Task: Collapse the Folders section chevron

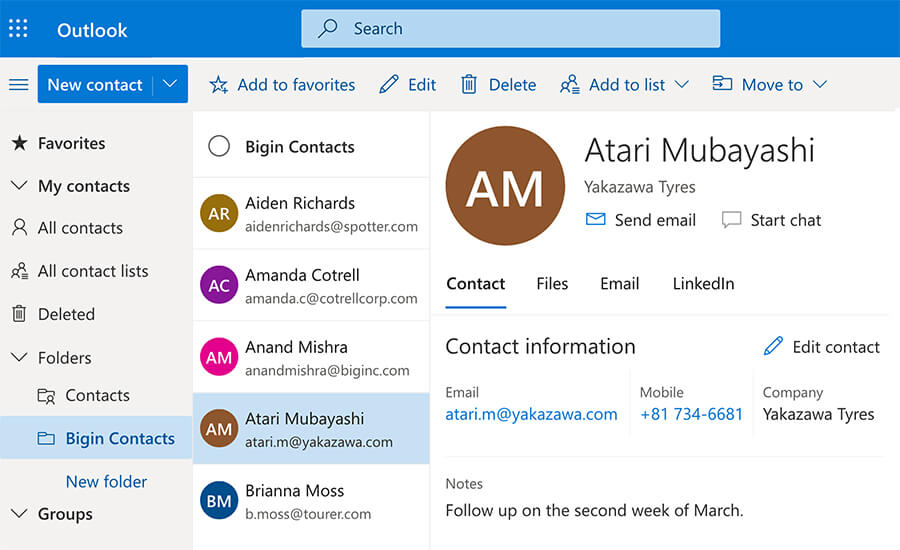Action: 19,357
